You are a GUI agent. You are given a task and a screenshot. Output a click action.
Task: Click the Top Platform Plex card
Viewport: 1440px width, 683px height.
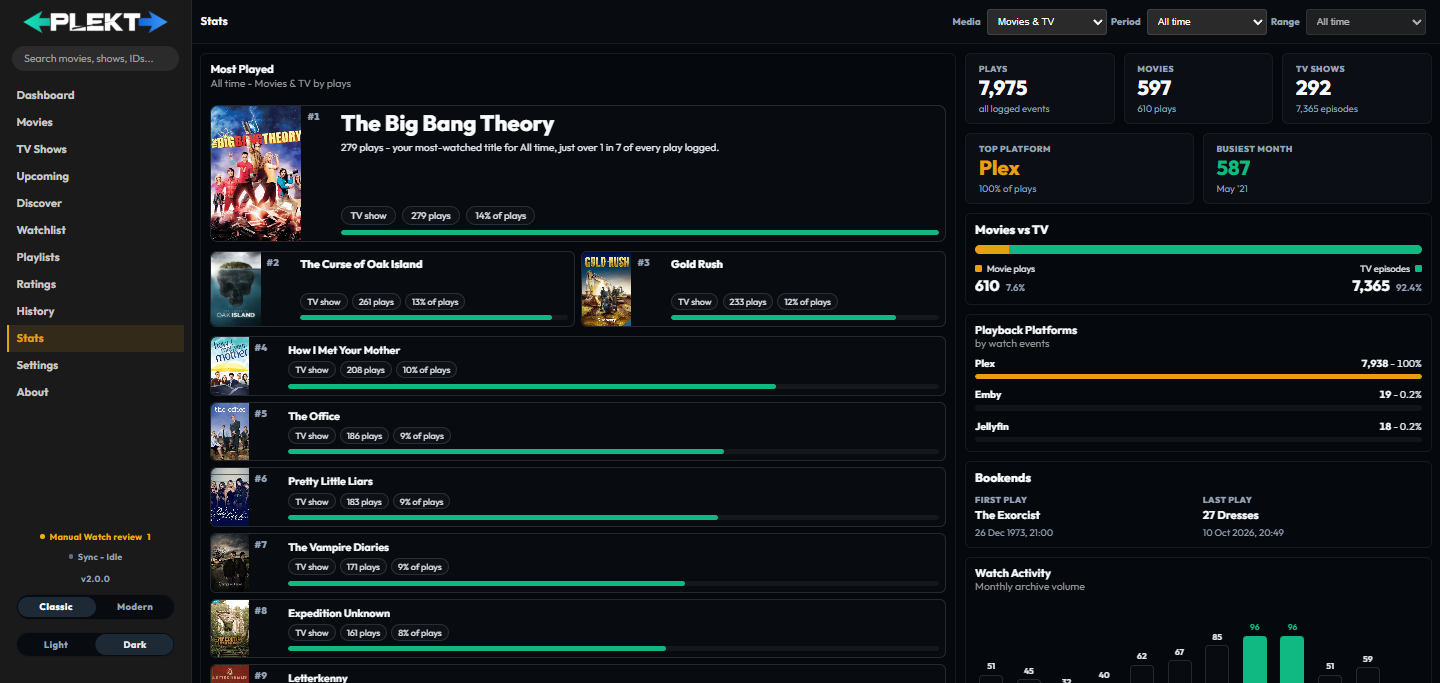pos(1079,168)
